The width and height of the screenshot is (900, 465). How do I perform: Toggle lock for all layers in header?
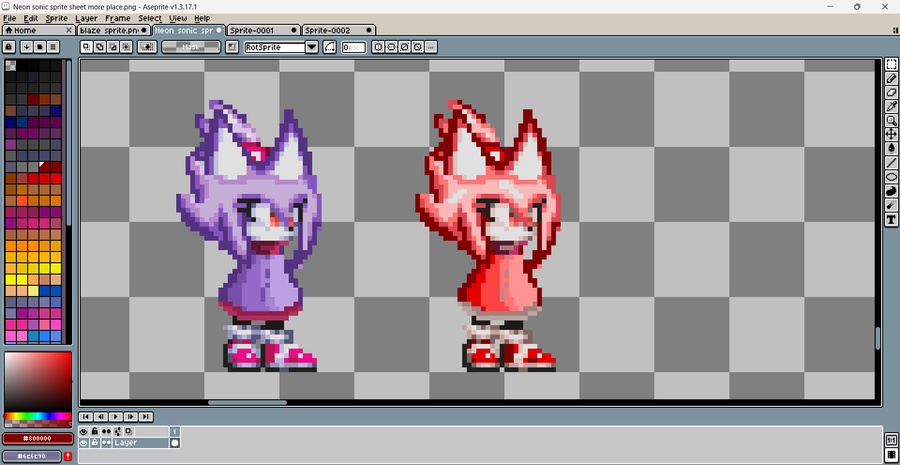click(95, 431)
